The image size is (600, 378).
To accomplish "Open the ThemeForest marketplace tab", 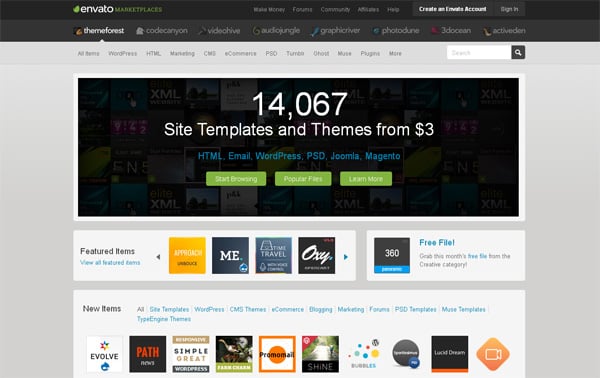I will (99, 31).
